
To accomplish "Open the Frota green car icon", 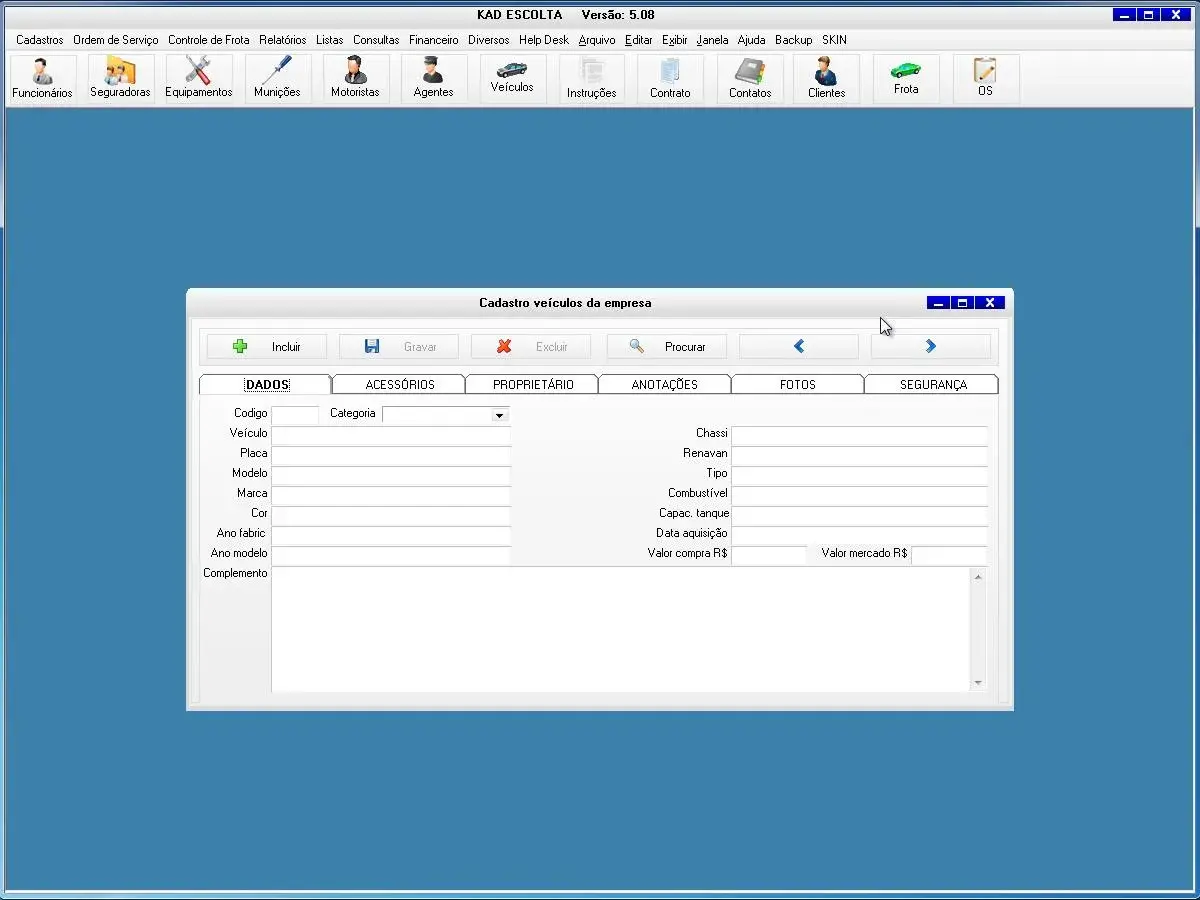I will (x=906, y=78).
